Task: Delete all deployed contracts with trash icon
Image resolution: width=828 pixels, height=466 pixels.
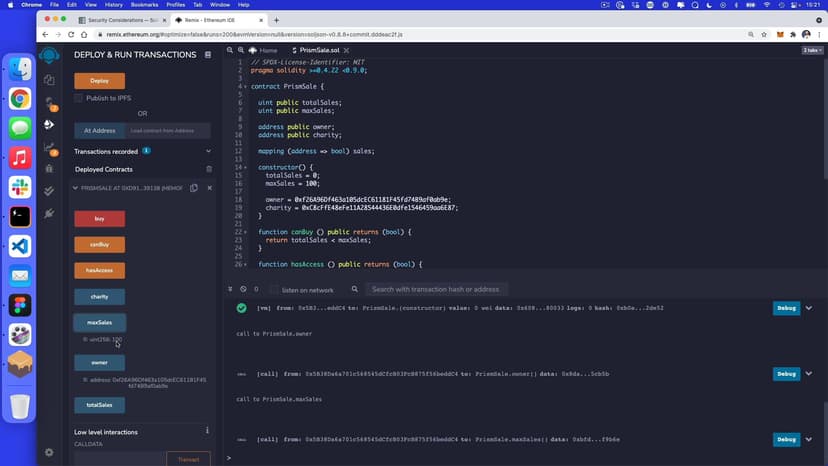Action: click(x=209, y=169)
